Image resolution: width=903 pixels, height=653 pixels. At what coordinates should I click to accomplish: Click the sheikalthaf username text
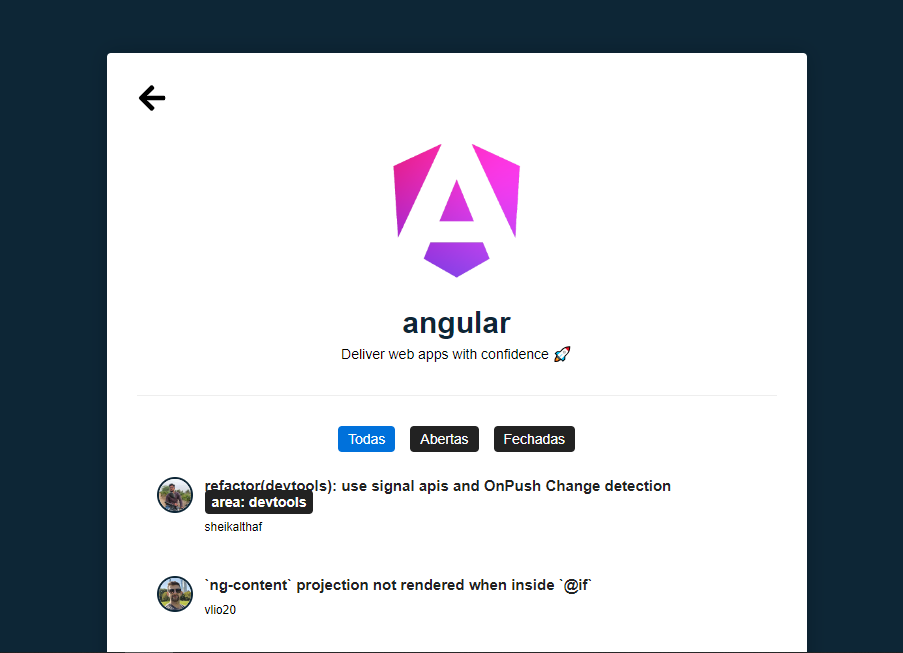pos(233,527)
